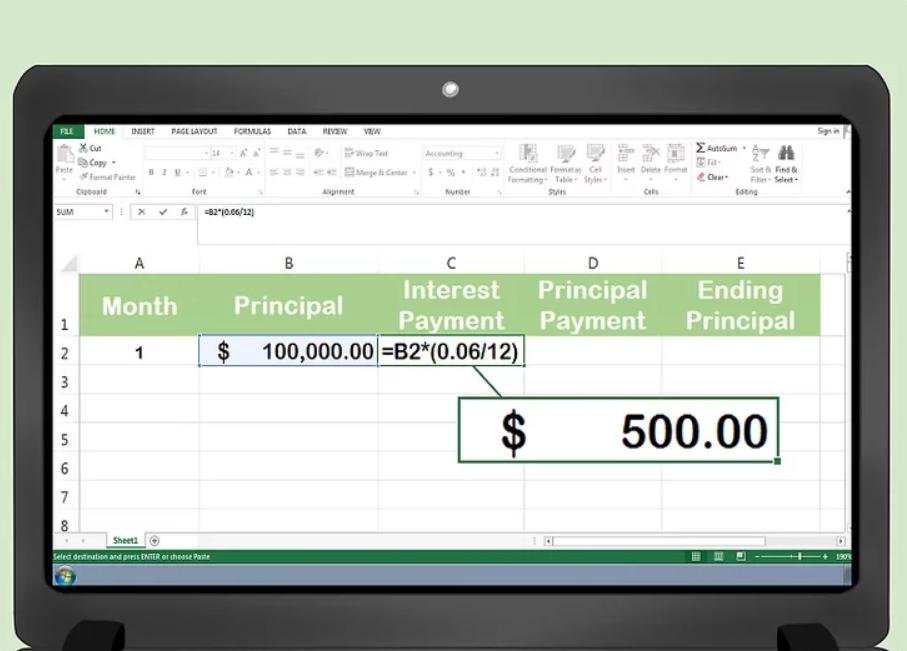Click the Percent Style icon
This screenshot has height=651, width=907.
click(x=451, y=172)
